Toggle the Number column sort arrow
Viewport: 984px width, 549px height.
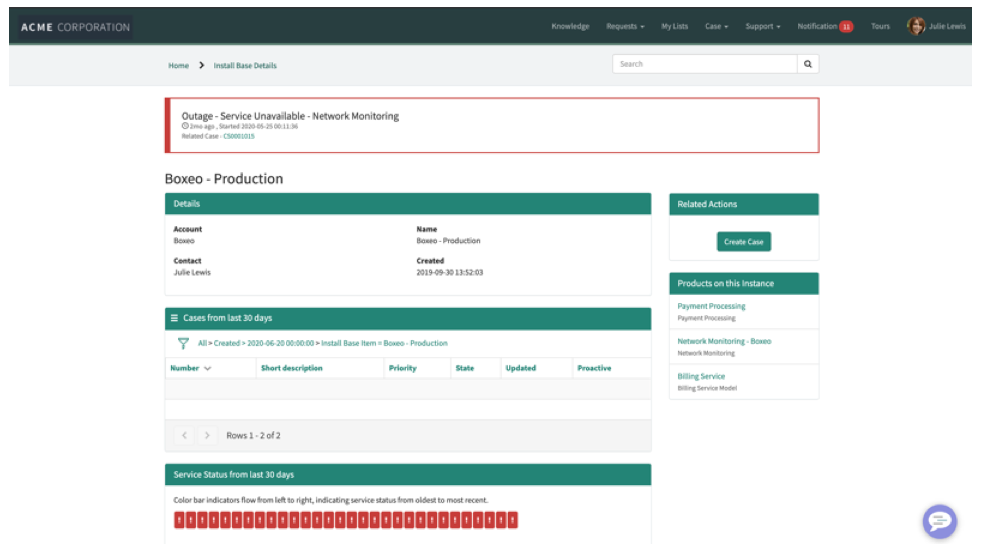point(208,368)
